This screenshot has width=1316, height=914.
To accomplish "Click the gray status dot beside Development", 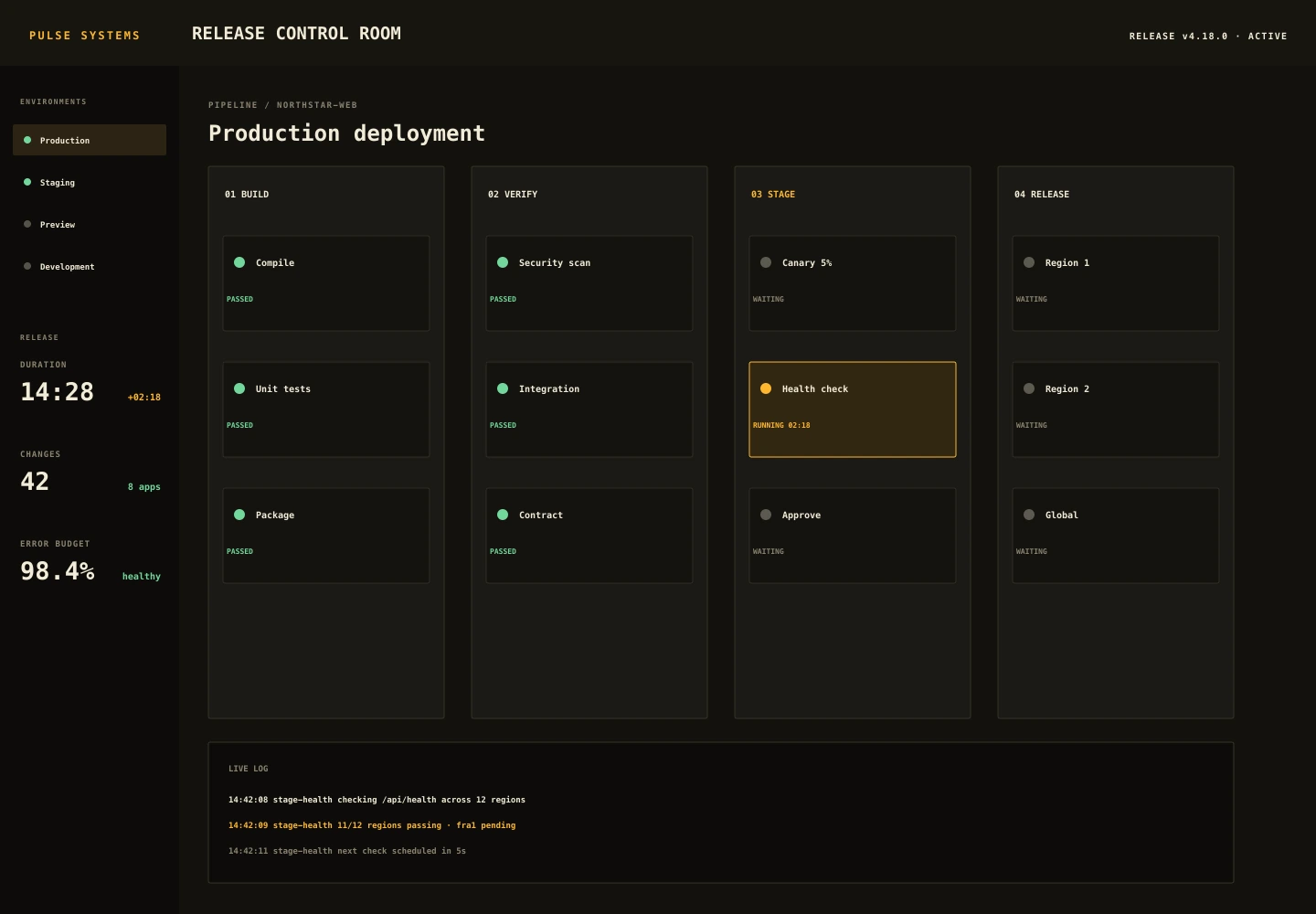I will click(x=27, y=266).
